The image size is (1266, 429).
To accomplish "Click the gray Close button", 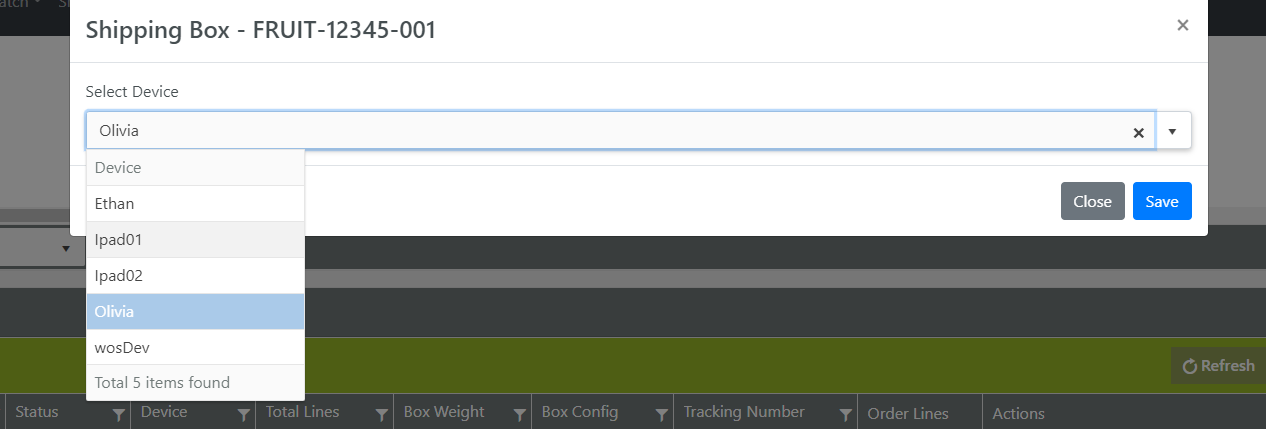I will pyautogui.click(x=1092, y=201).
